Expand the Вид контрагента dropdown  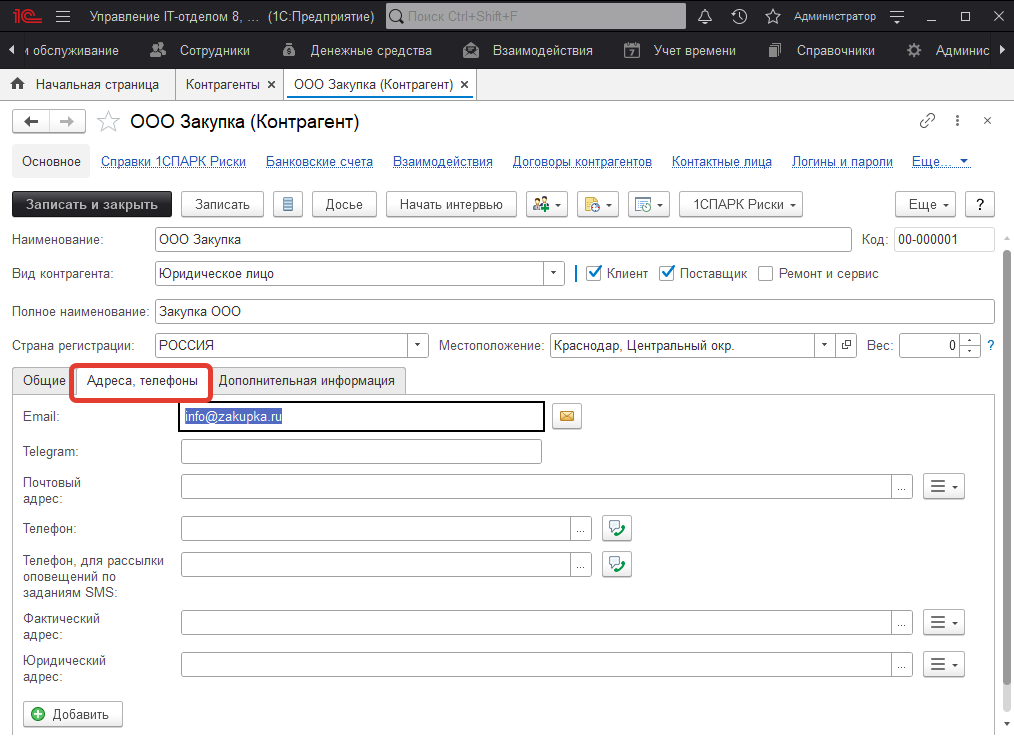coord(554,273)
